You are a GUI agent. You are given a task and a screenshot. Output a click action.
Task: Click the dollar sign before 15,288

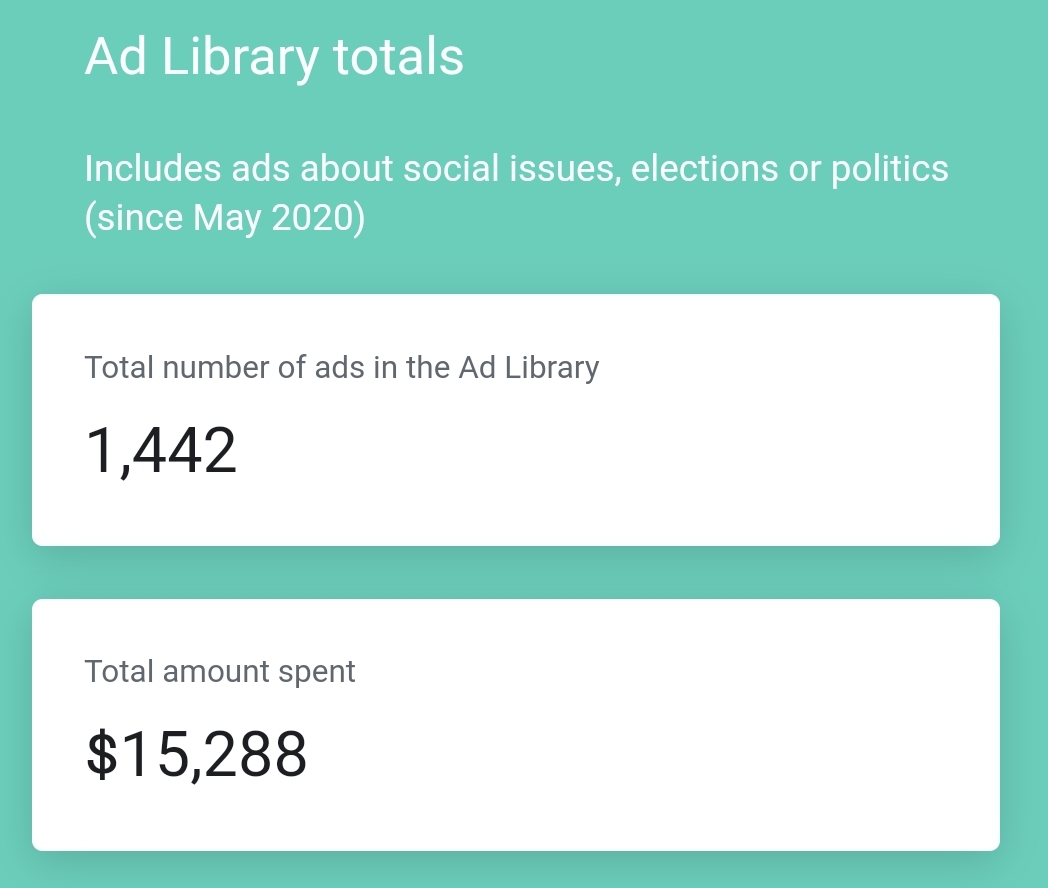102,754
